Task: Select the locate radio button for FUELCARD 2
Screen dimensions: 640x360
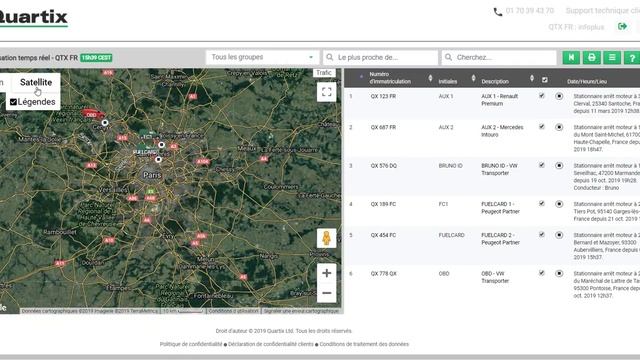Action: pos(559,235)
